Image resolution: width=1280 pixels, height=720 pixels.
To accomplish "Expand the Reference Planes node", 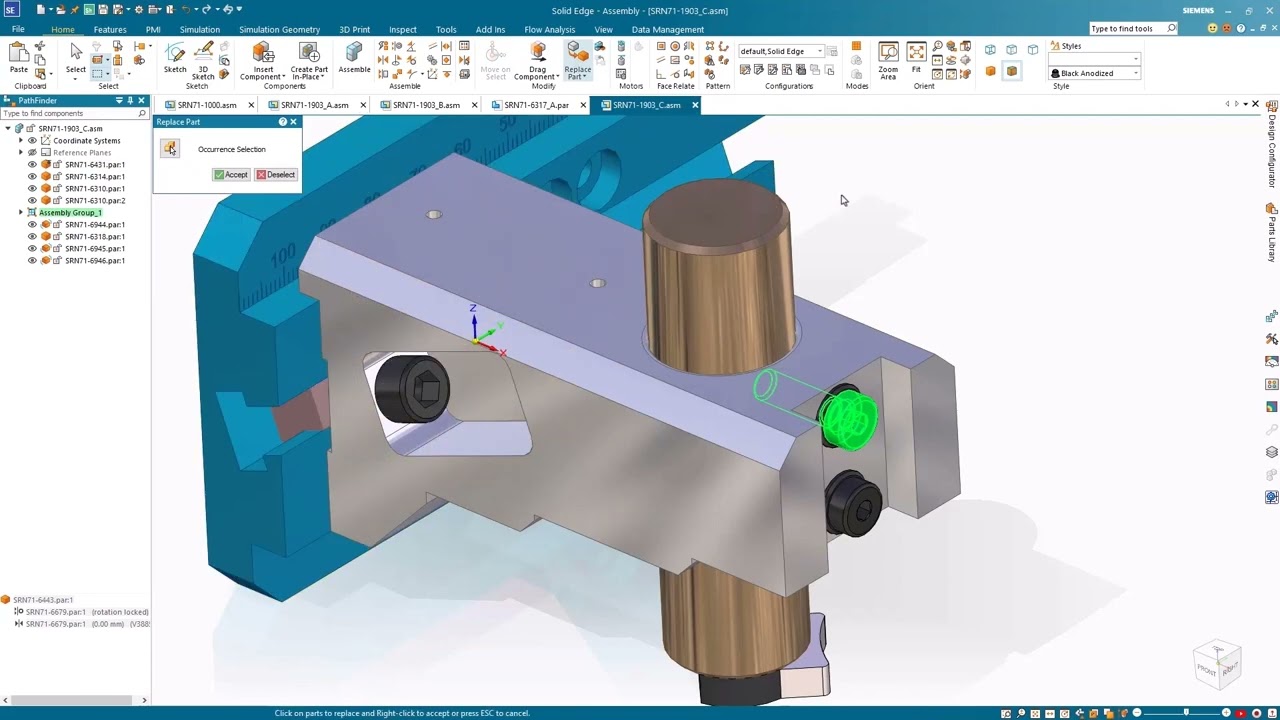I will (x=21, y=153).
